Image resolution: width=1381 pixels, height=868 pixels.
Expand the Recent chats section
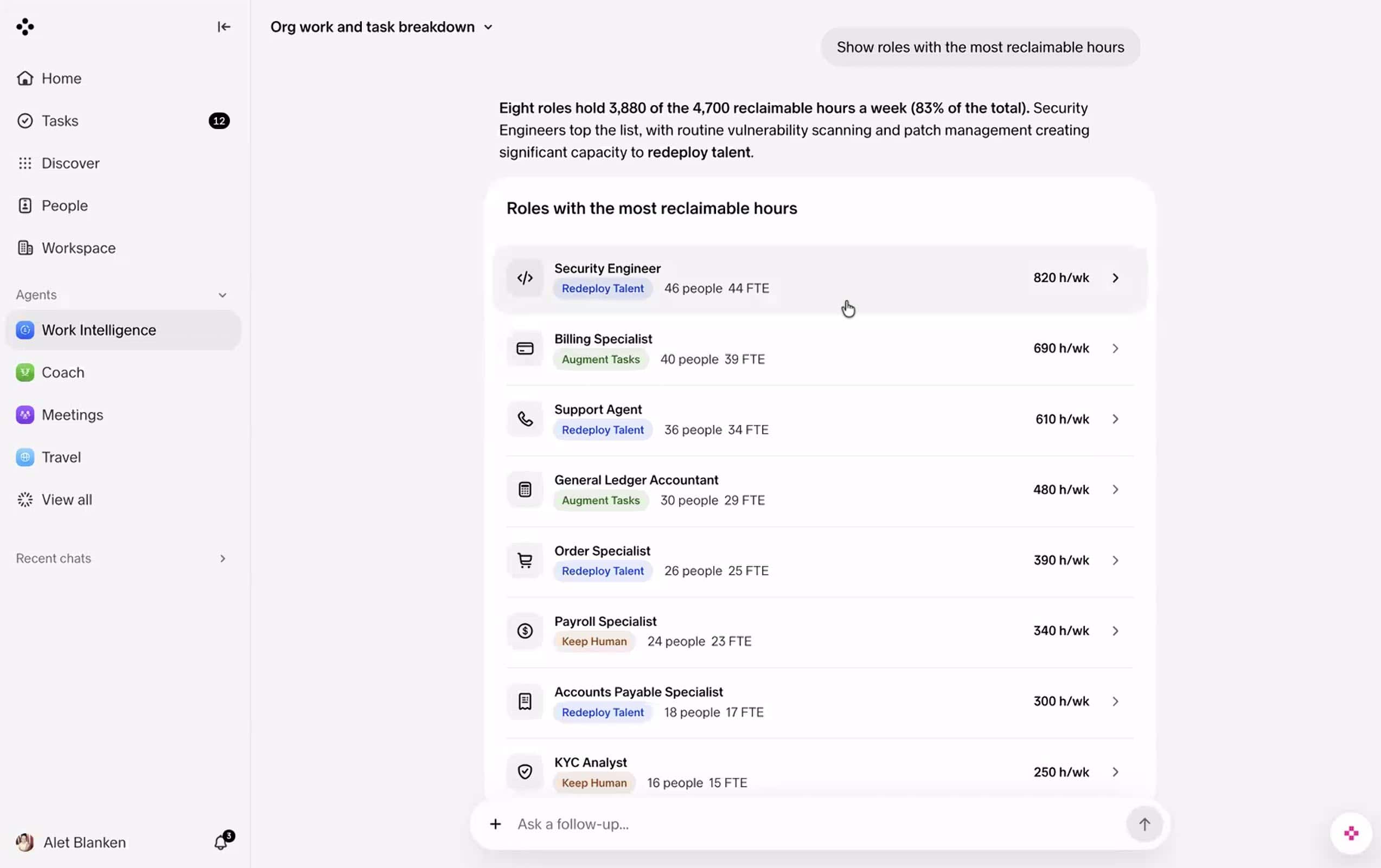point(222,558)
